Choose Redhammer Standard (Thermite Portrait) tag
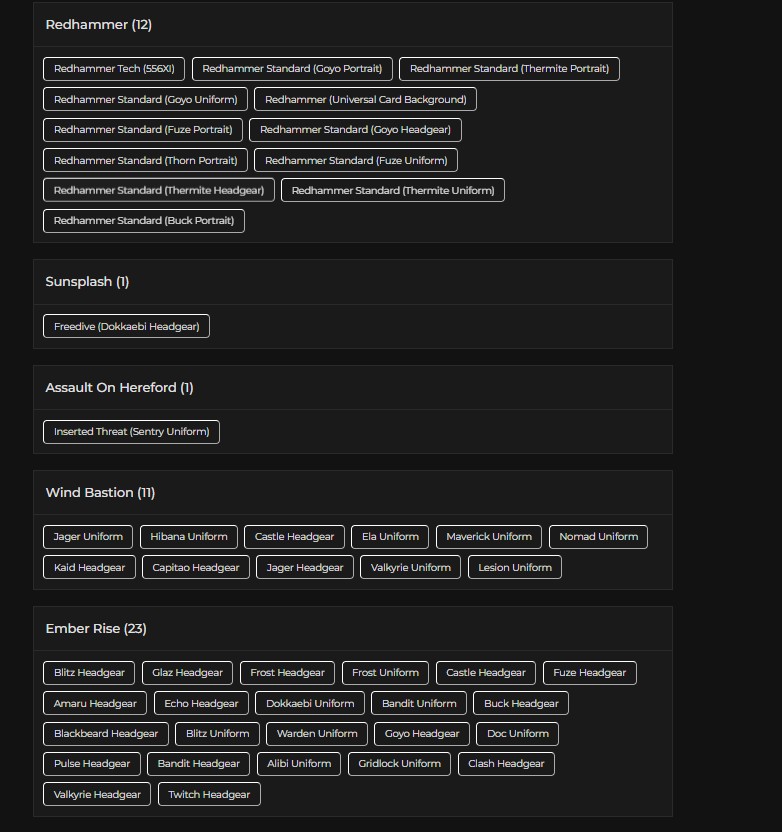This screenshot has width=782, height=832. [x=509, y=69]
